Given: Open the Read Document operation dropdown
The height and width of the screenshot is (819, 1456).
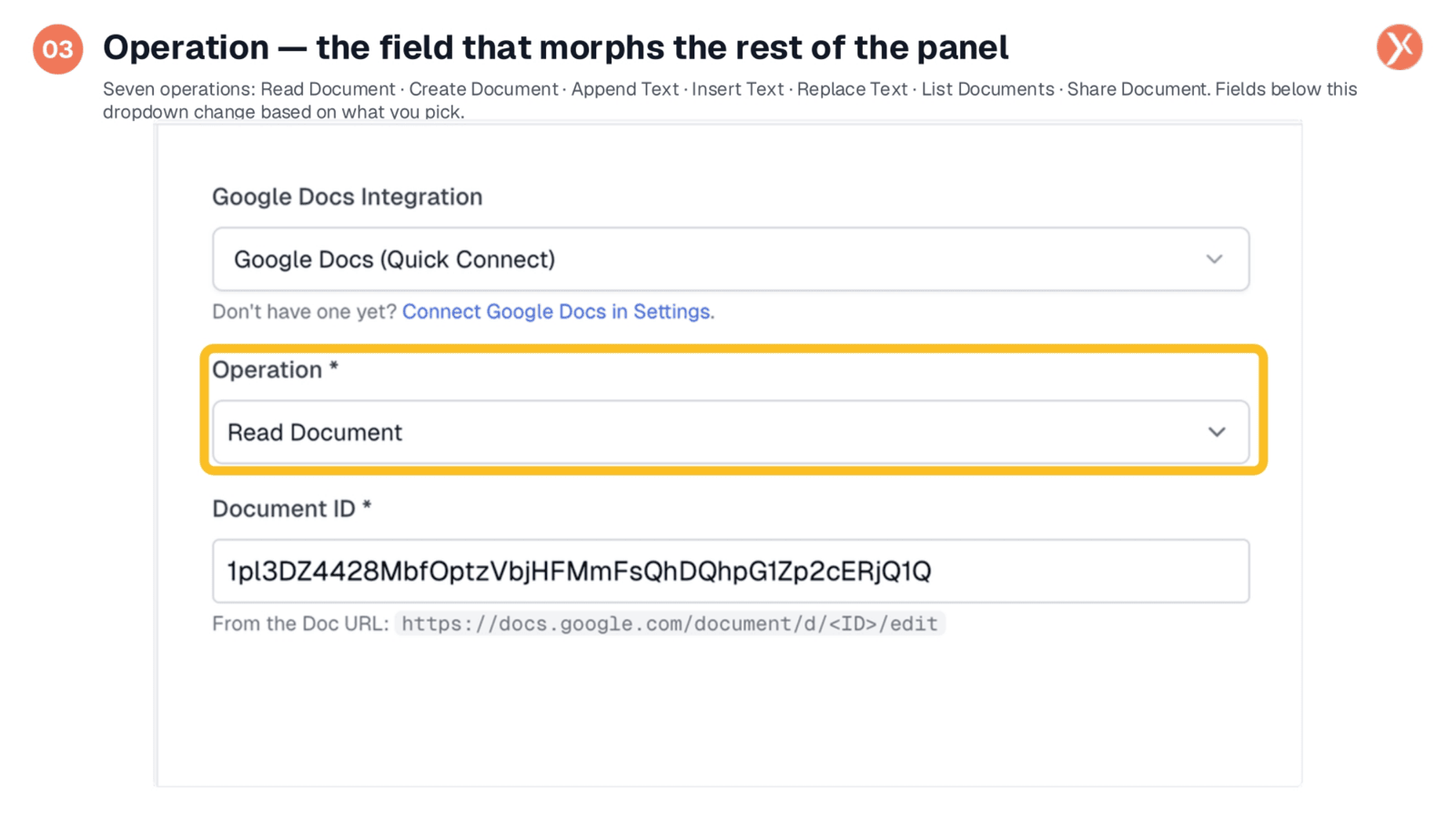Looking at the screenshot, I should pyautogui.click(x=731, y=432).
